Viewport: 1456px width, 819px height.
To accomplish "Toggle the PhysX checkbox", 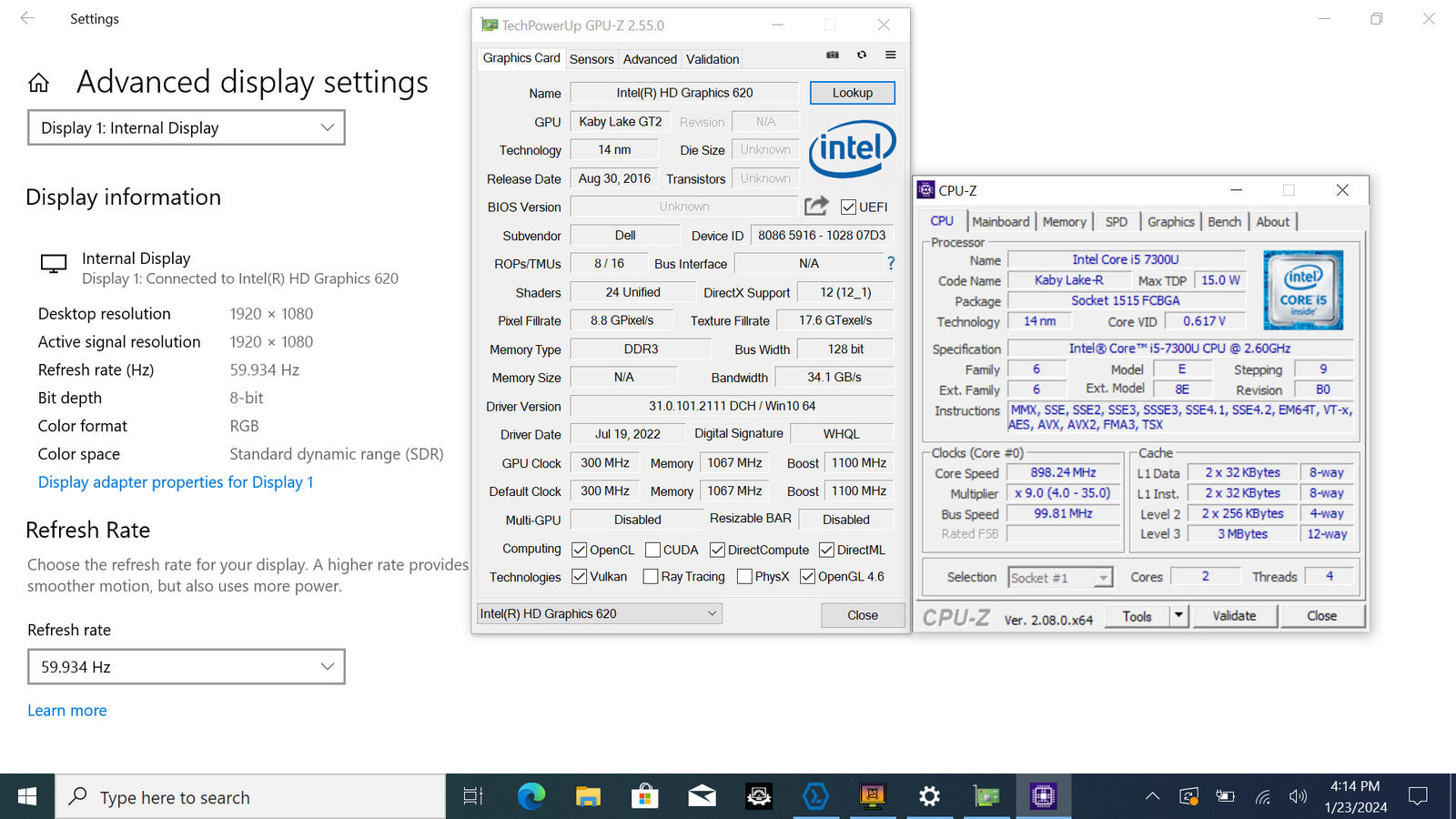I will [x=744, y=576].
